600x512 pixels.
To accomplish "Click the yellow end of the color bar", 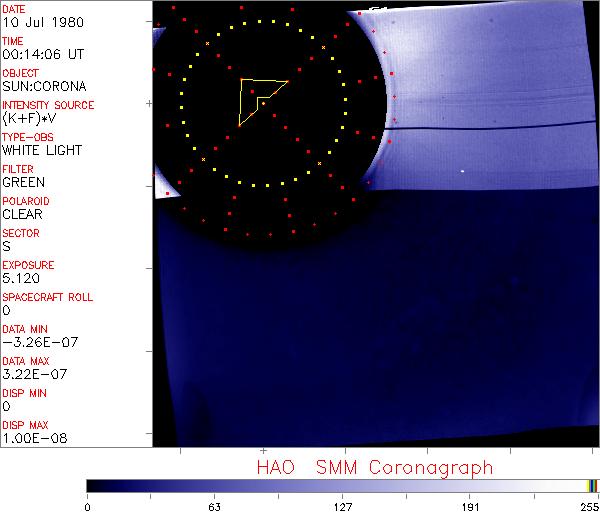I will [590, 486].
